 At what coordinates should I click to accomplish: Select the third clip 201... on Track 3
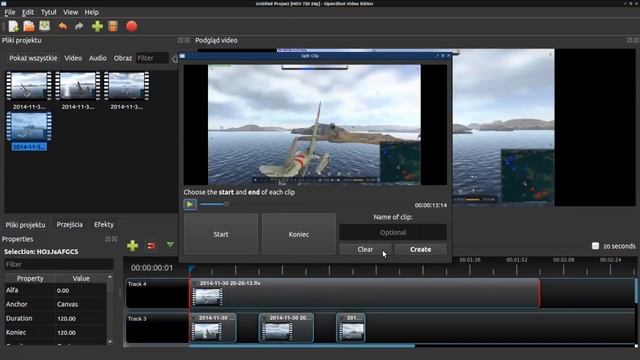(x=351, y=327)
